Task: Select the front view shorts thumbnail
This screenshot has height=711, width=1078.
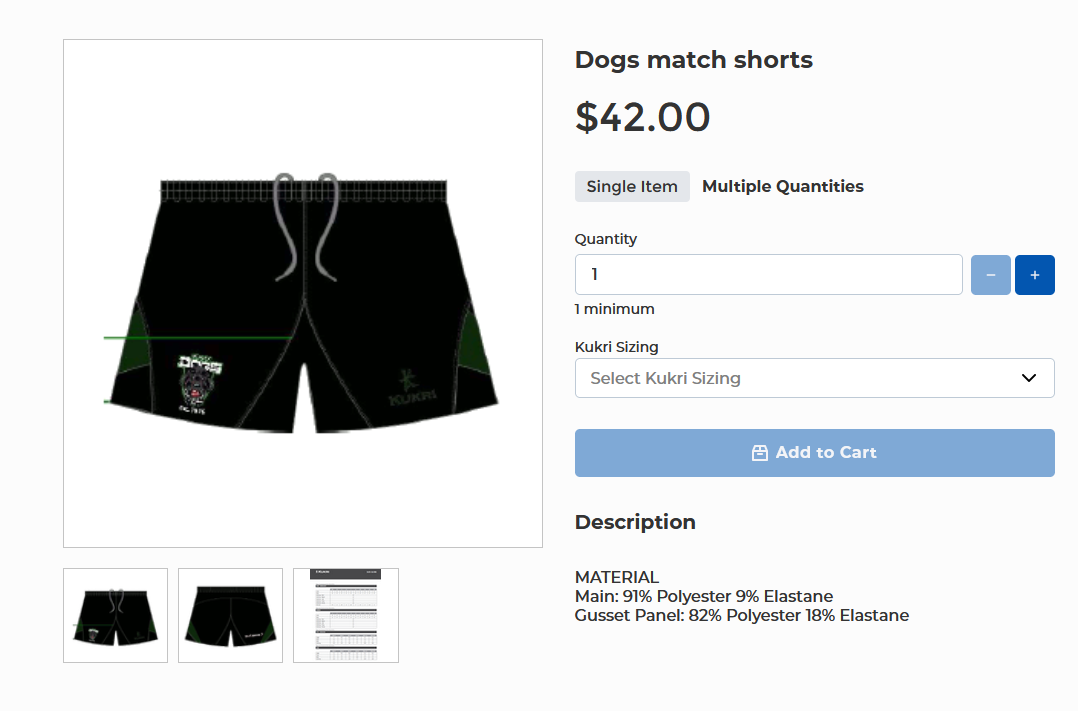Action: [x=115, y=615]
